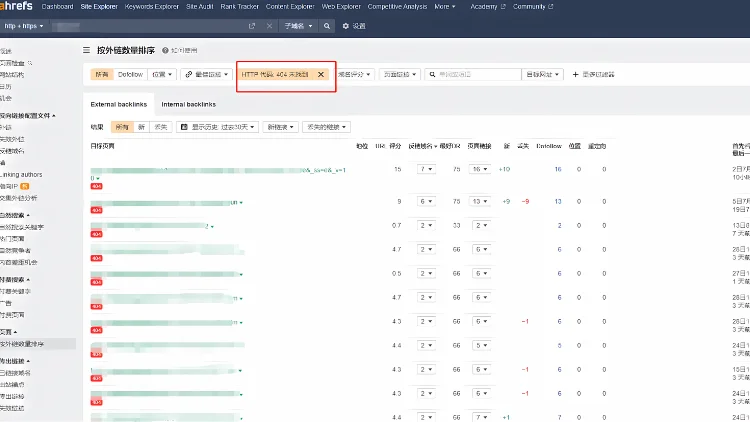This screenshot has height=422, width=750.
Task: Click the help question mark icon
Action: point(165,50)
